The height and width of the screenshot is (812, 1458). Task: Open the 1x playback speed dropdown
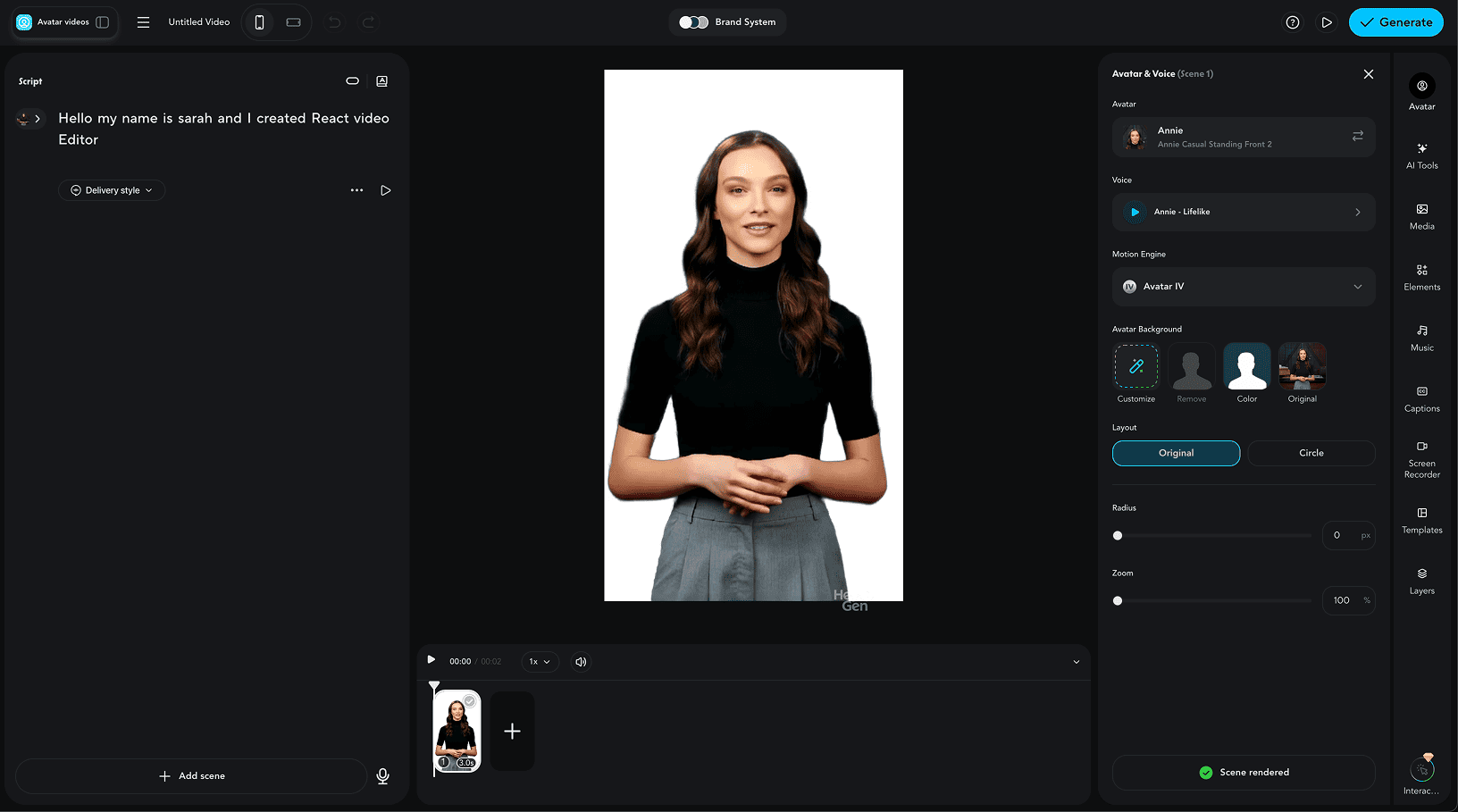(540, 662)
